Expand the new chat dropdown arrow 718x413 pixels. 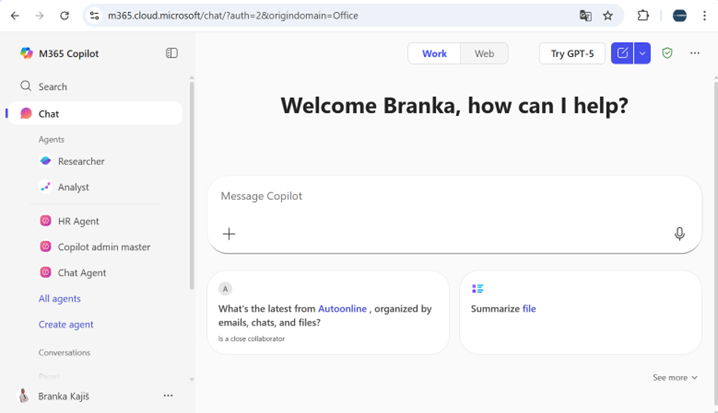click(643, 53)
